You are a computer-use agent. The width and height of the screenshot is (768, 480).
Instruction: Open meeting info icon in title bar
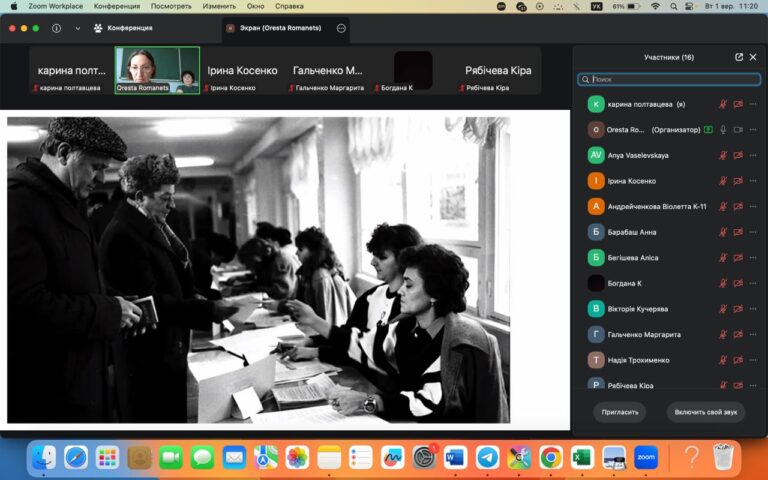tap(56, 28)
